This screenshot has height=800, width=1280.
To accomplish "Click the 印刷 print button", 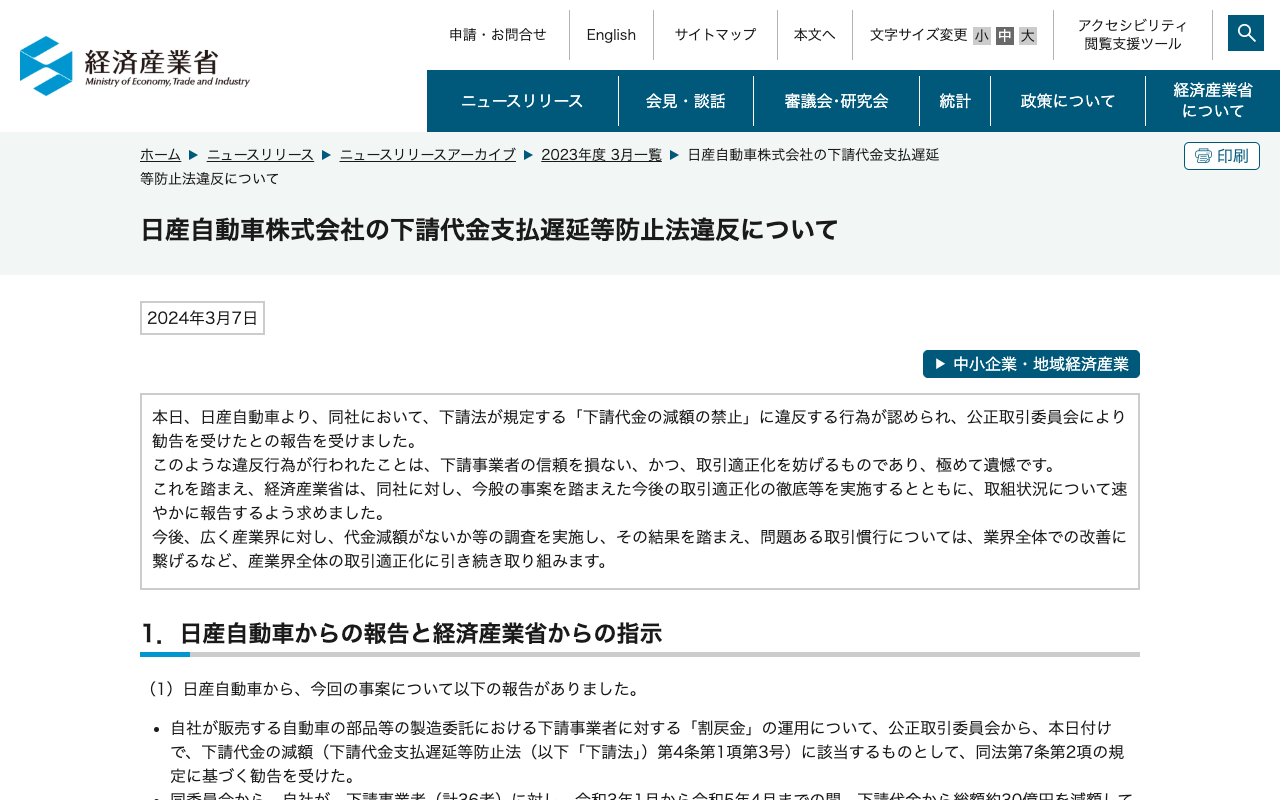I will tap(1222, 156).
